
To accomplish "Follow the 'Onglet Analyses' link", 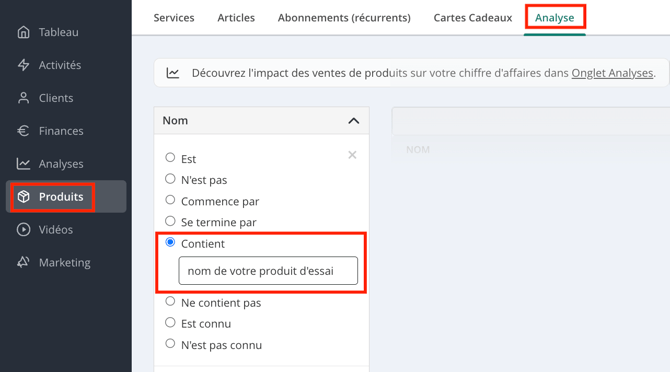I will (x=612, y=73).
